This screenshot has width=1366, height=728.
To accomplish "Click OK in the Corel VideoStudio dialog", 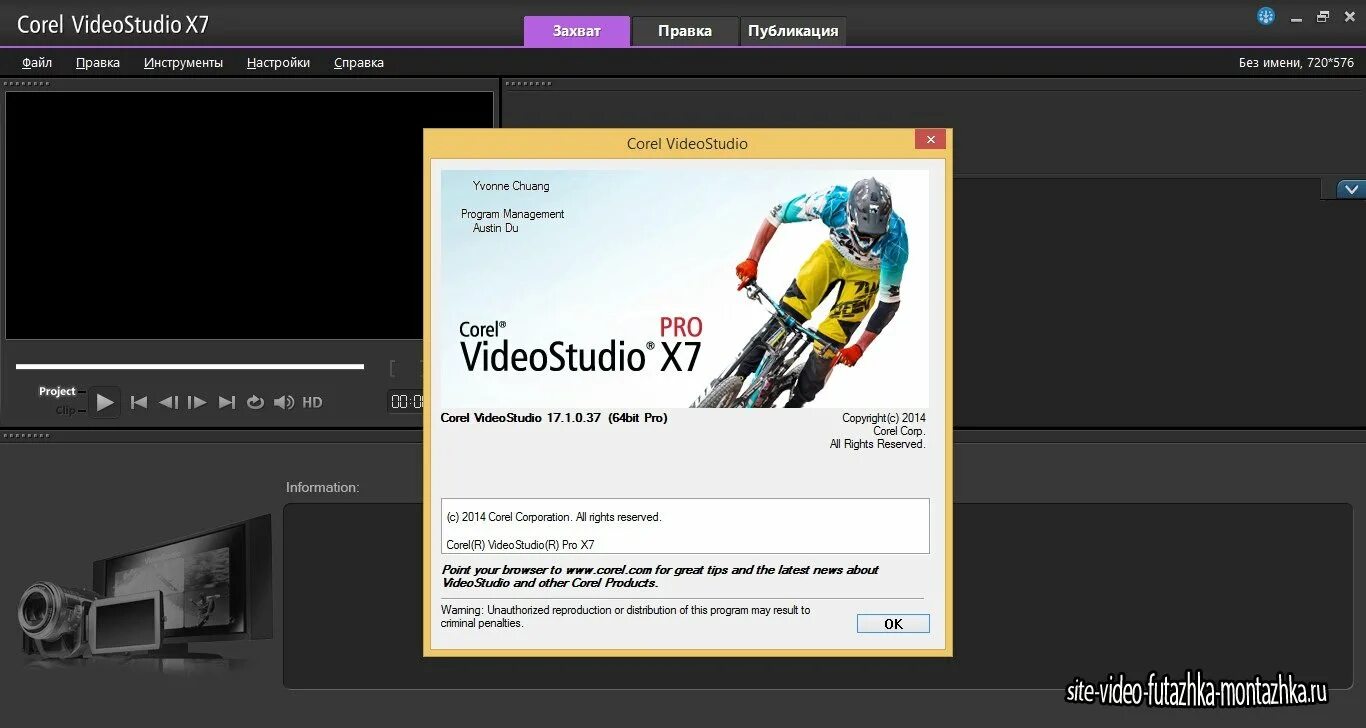I will pyautogui.click(x=893, y=623).
